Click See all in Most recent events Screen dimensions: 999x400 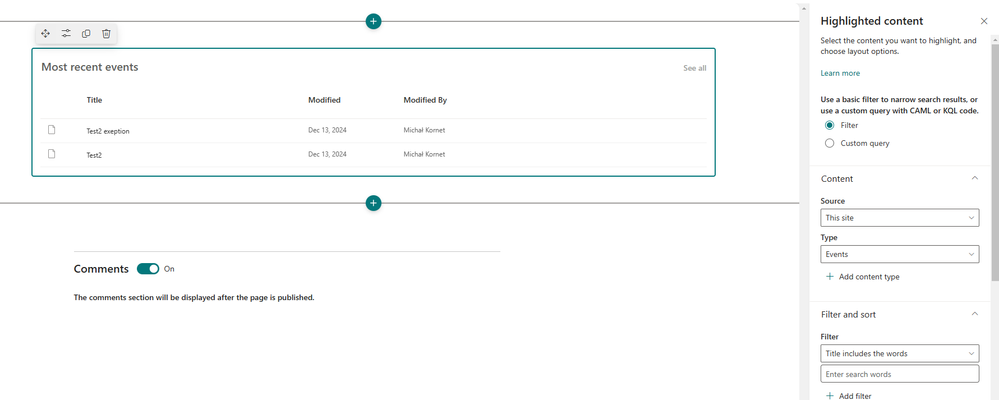(694, 68)
